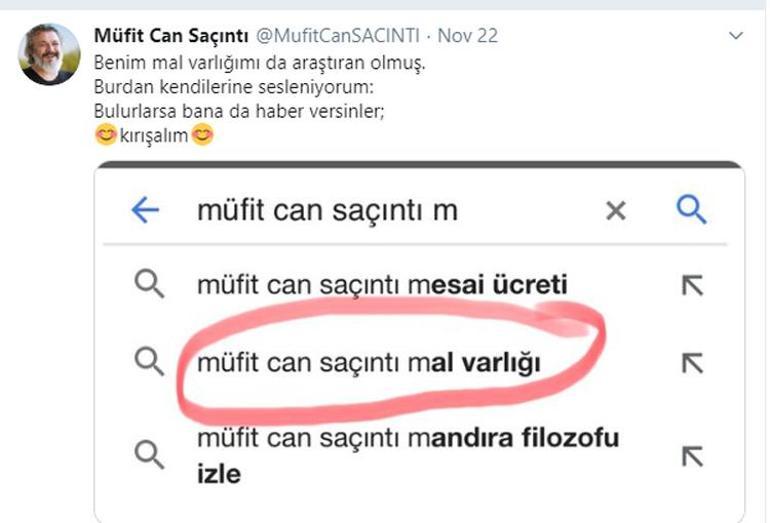
Task: Open the @MufitCanSACINTI handle link
Action: (338, 37)
